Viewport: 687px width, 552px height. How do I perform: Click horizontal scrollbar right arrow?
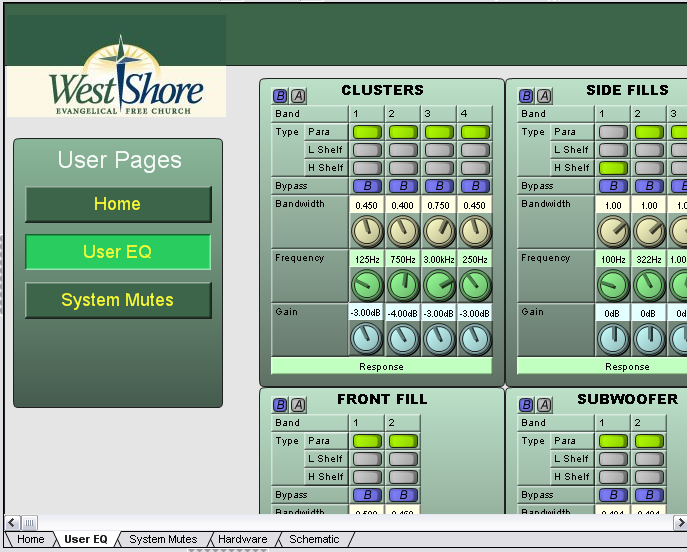680,522
